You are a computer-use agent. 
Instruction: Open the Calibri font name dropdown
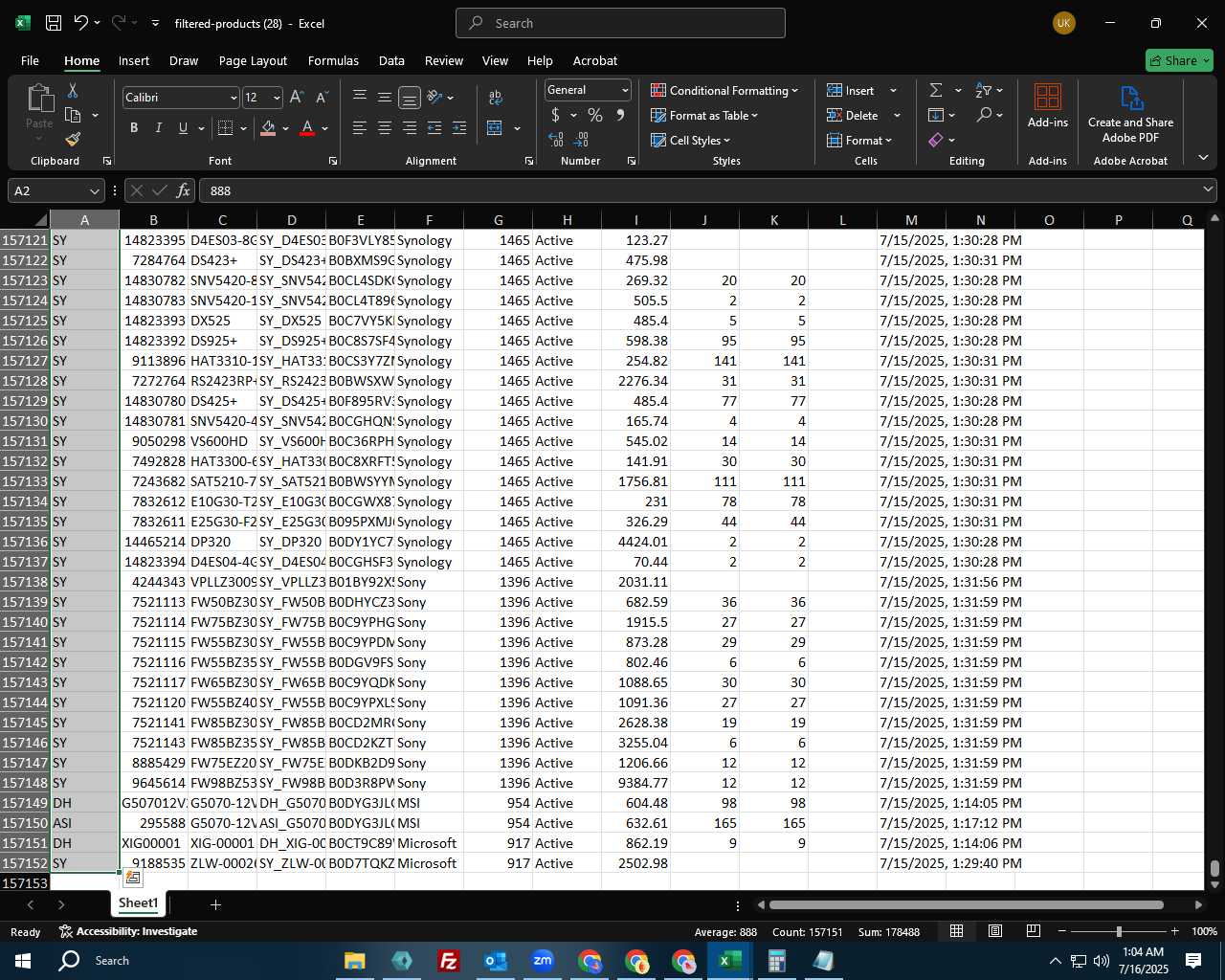point(233,98)
